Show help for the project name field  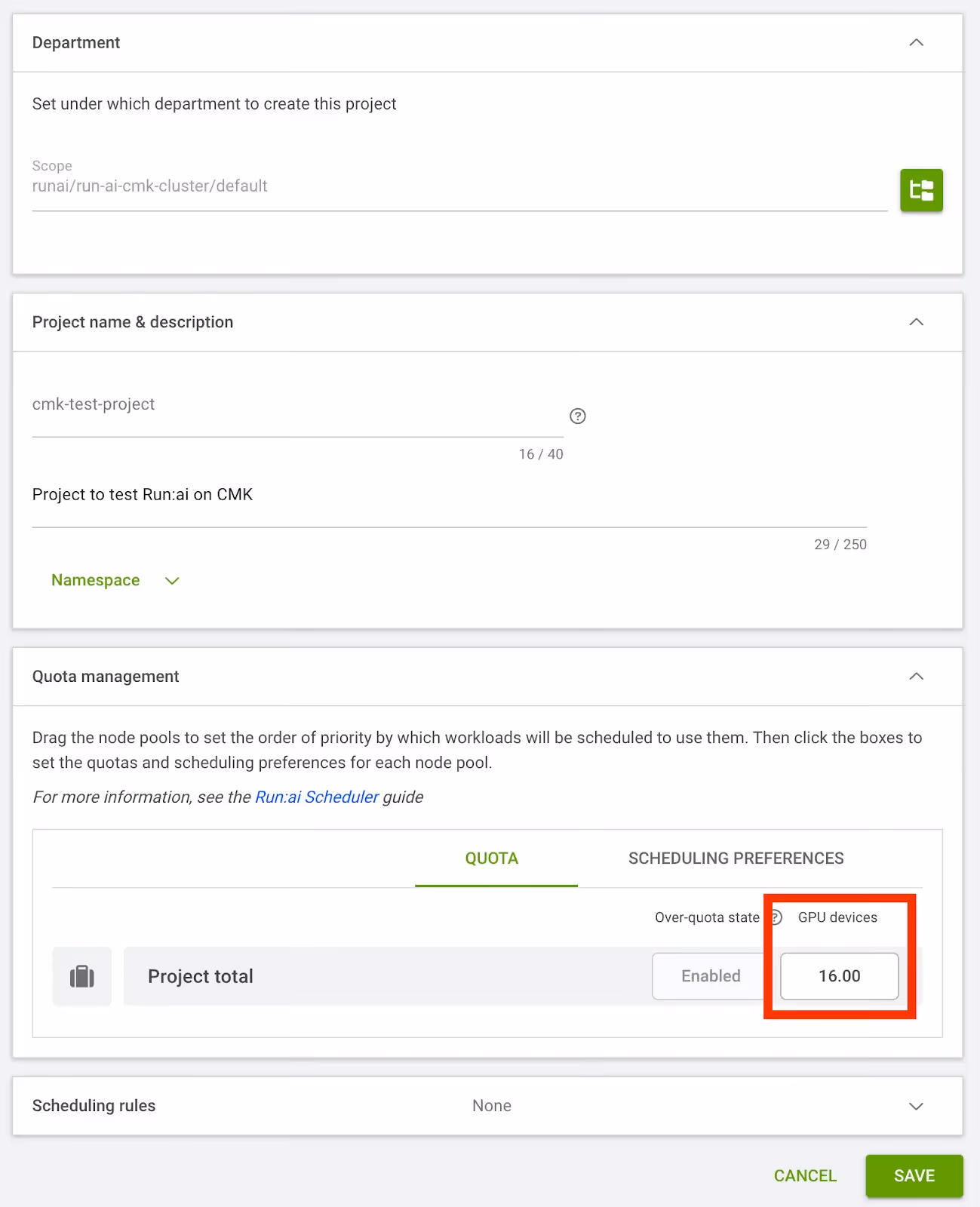(x=578, y=416)
